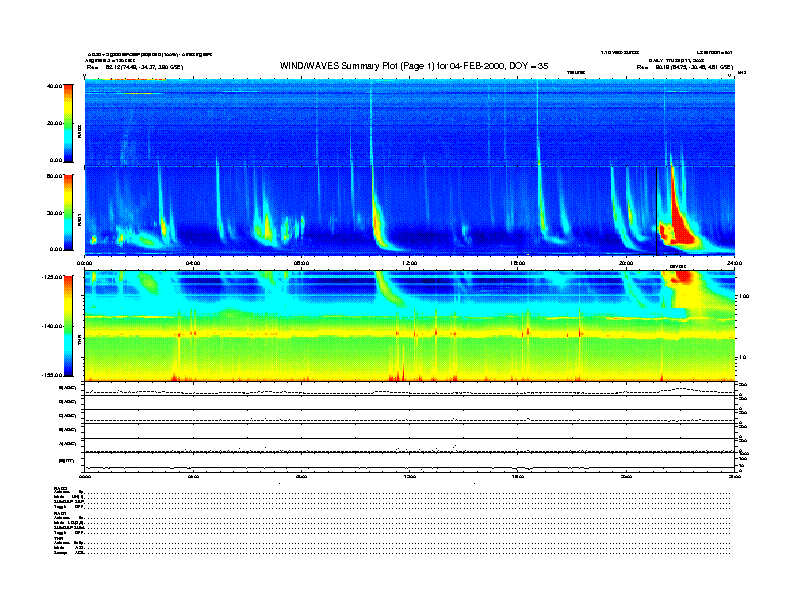
Task: Click the -140.00 color bar label
Action: [x=52, y=326]
